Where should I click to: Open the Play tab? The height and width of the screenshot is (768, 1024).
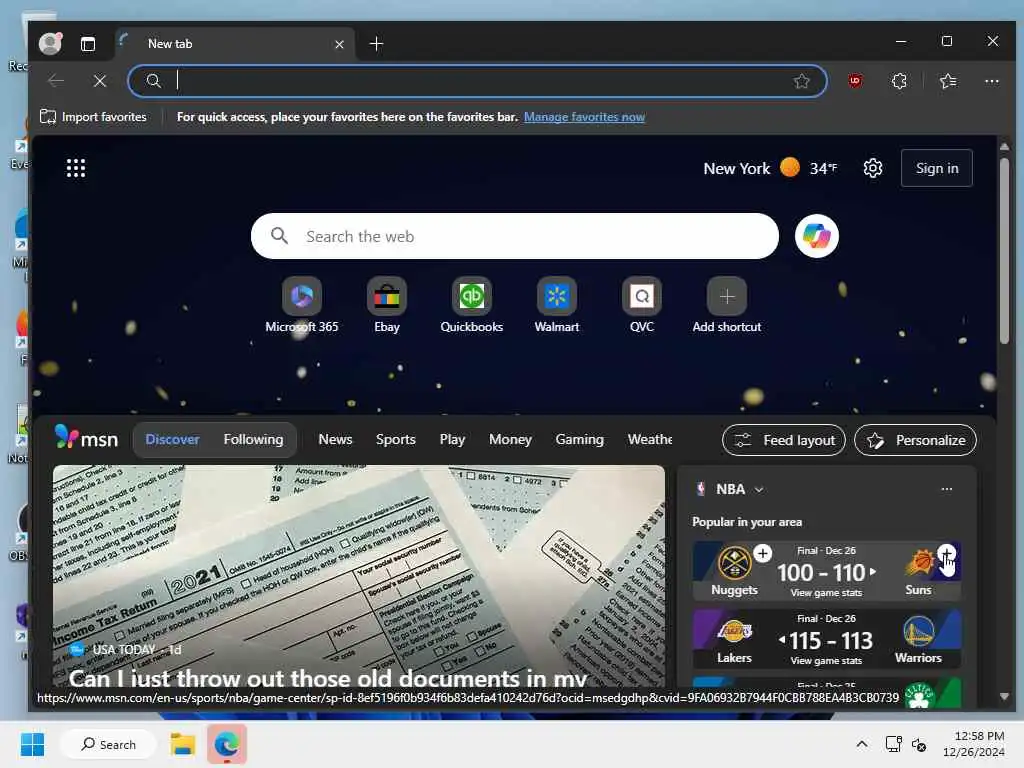452,440
